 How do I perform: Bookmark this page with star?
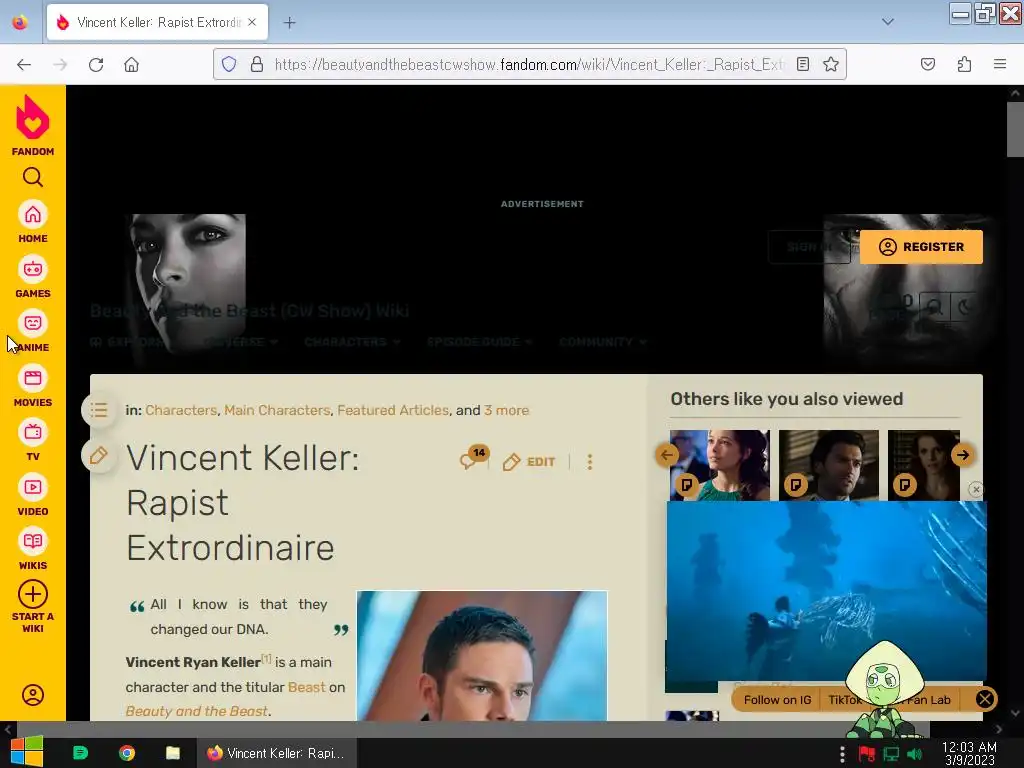pyautogui.click(x=831, y=64)
